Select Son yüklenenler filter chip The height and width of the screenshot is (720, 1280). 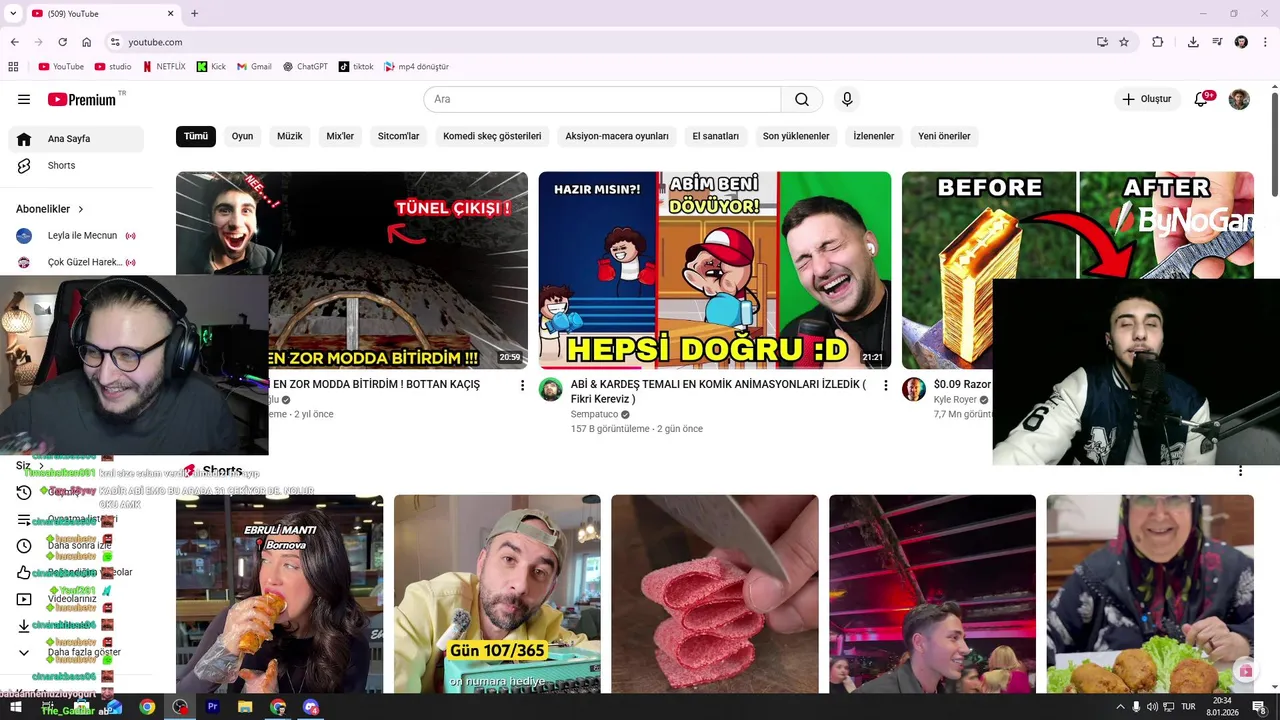pyautogui.click(x=796, y=136)
